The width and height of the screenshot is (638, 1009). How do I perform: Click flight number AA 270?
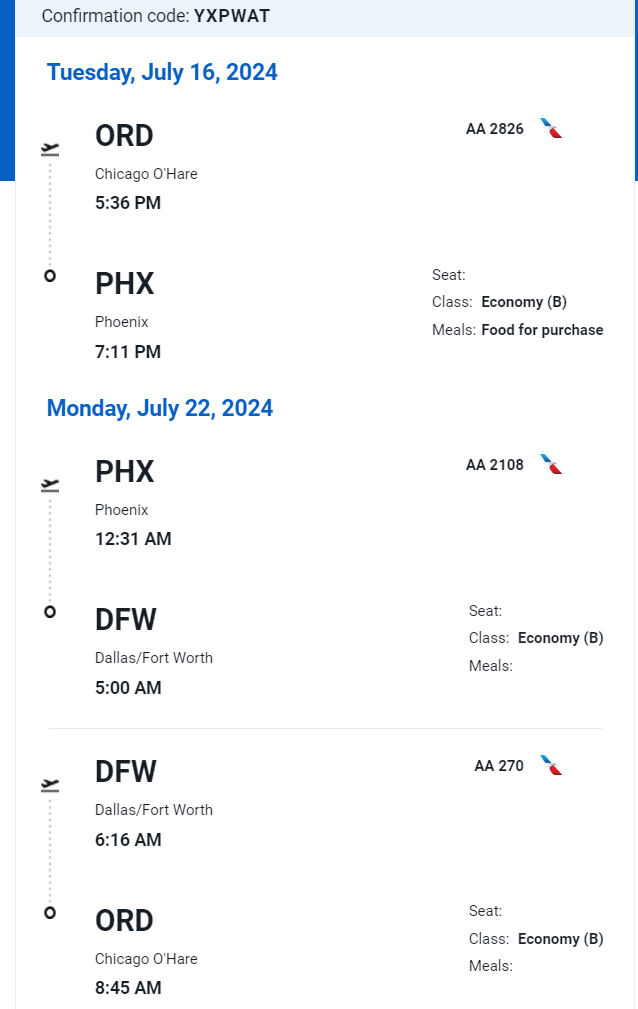point(499,766)
